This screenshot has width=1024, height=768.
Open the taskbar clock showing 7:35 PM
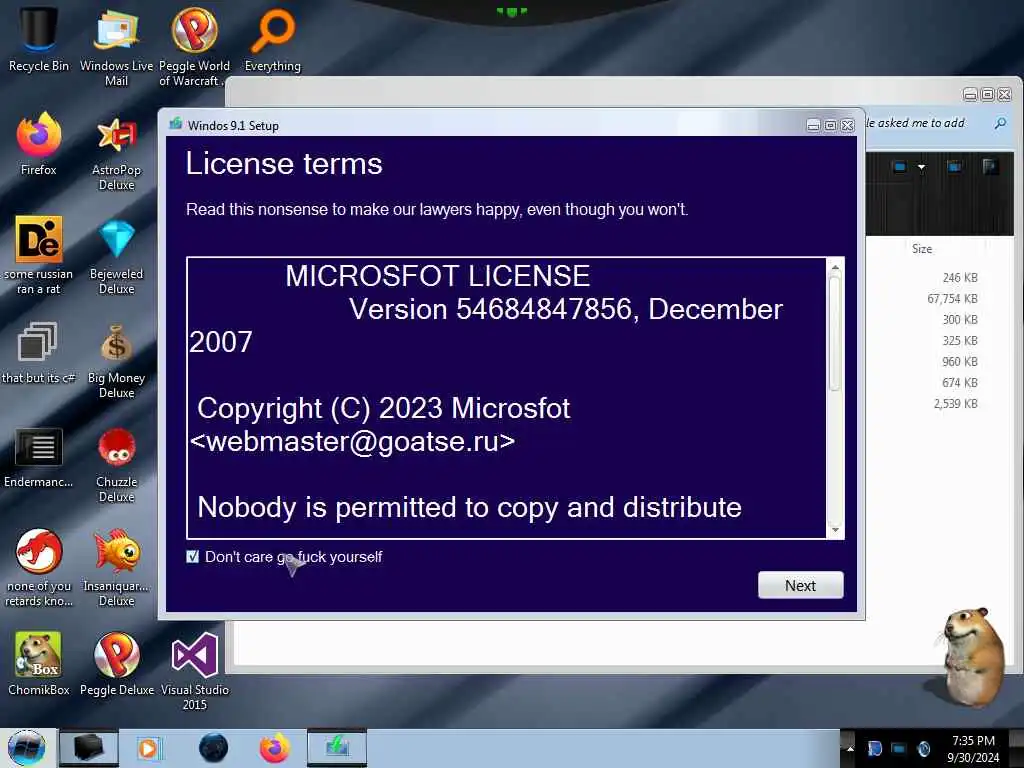973,748
